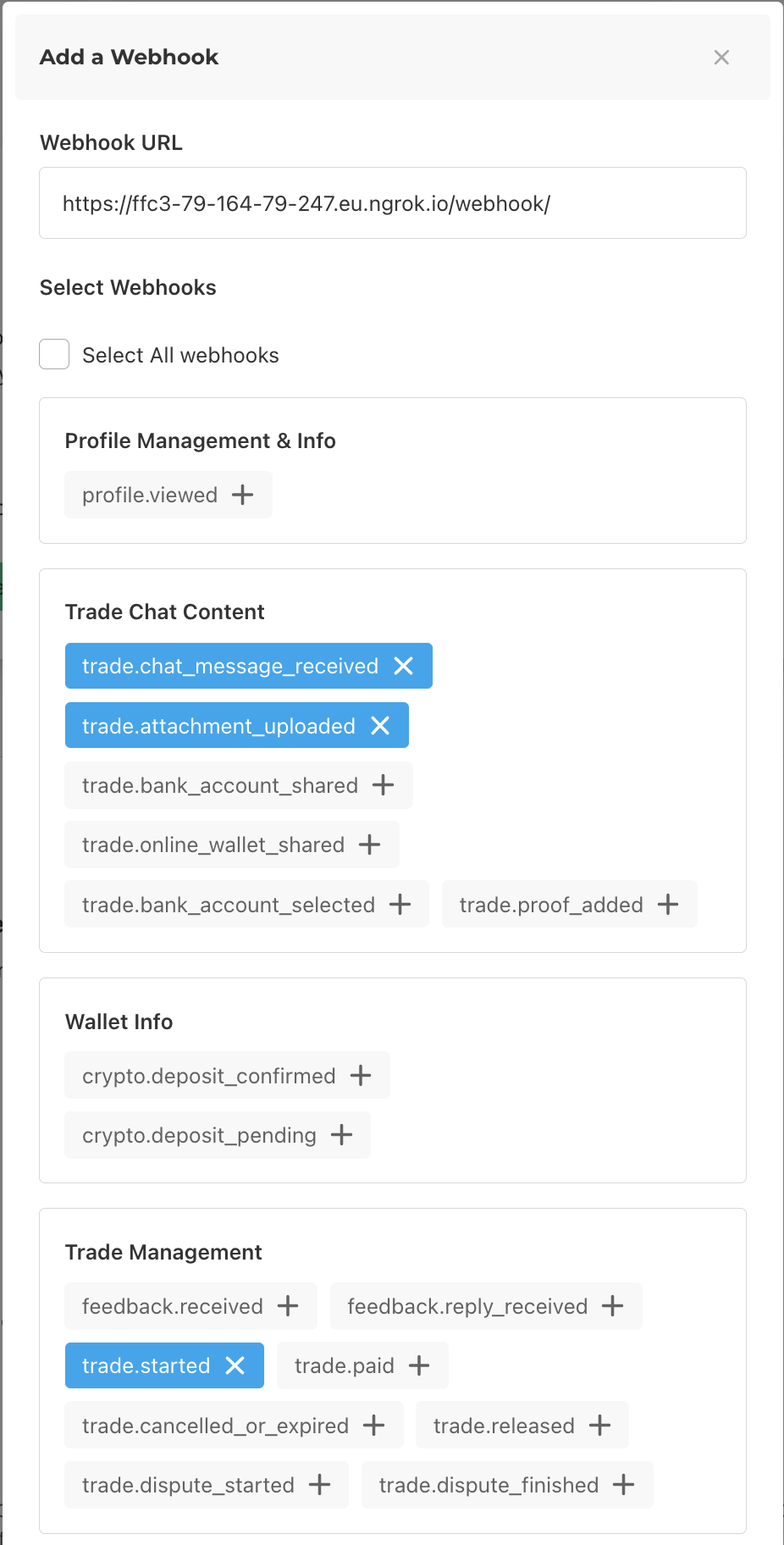
Task: Deselect trade.started via its X icon
Action: 235,1365
